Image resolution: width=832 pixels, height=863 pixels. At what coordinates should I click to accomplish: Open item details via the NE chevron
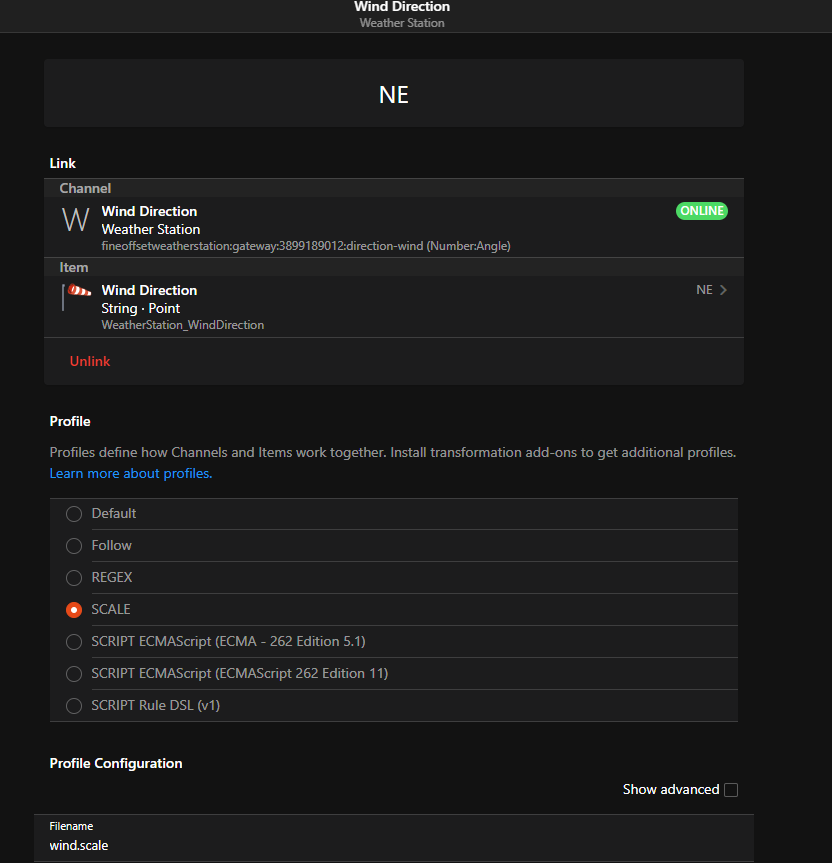pos(722,290)
